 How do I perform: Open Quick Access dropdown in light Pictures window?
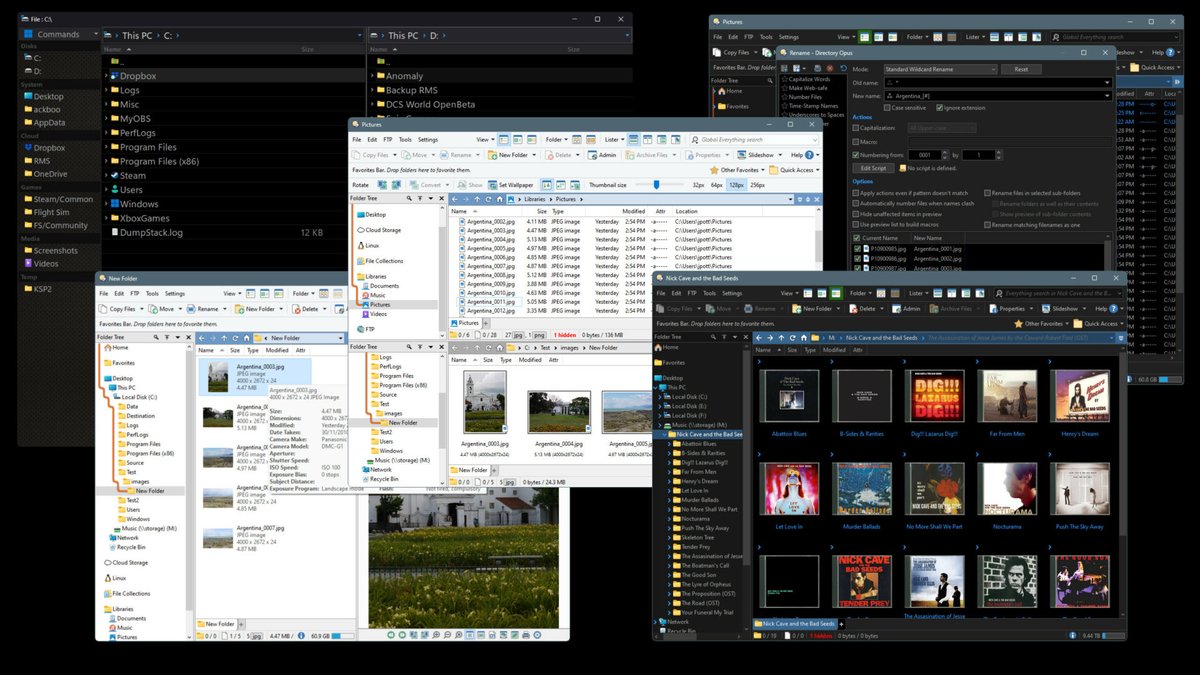[796, 170]
